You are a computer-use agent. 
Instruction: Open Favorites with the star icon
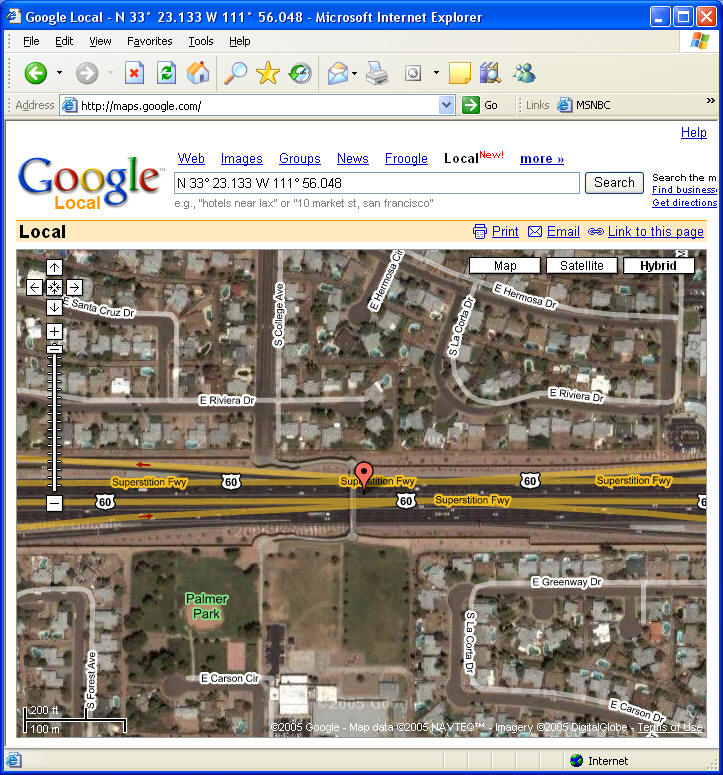pyautogui.click(x=268, y=73)
